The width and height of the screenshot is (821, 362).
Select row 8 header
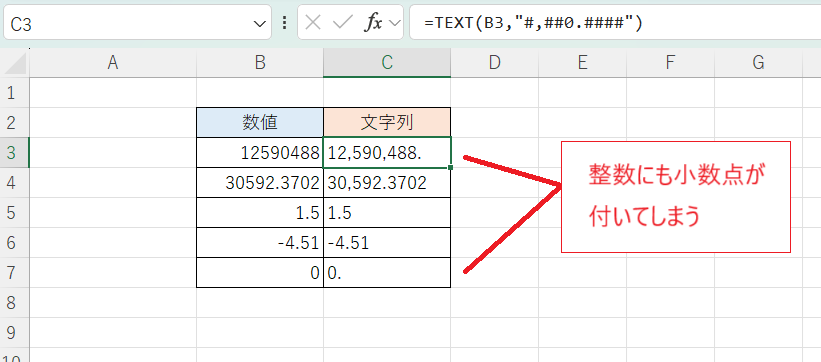click(14, 302)
